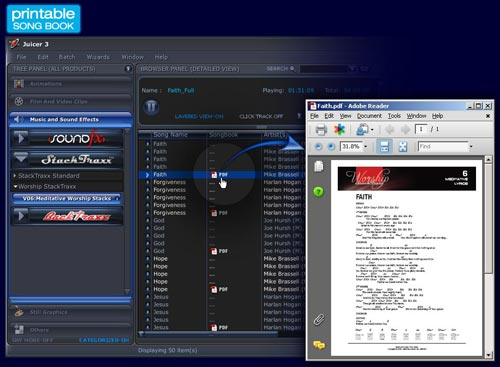Open the colorful collaboration star icon
This screenshot has width=500, height=367.
pos(339,129)
